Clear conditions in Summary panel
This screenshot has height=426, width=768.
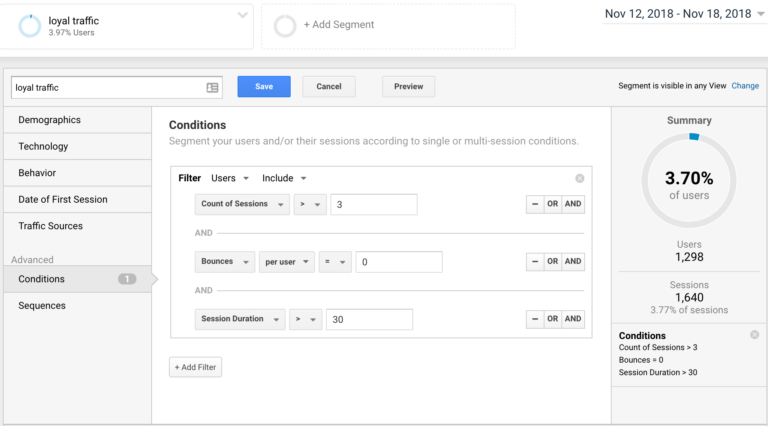click(754, 334)
